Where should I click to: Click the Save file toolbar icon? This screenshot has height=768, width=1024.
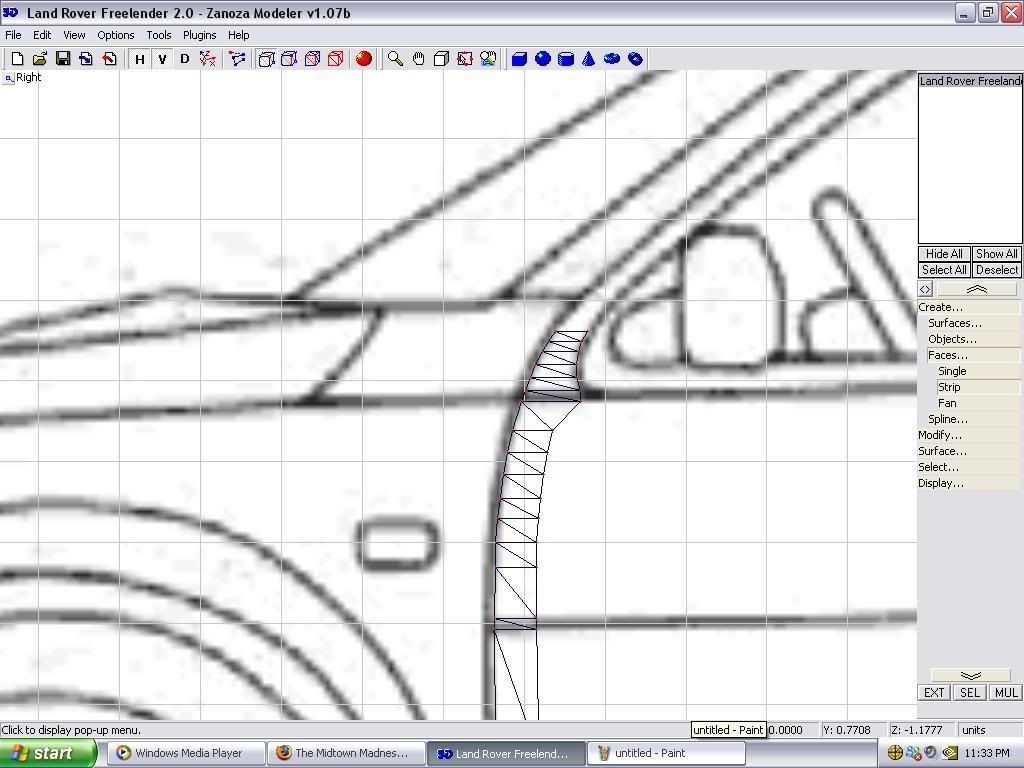click(x=63, y=59)
